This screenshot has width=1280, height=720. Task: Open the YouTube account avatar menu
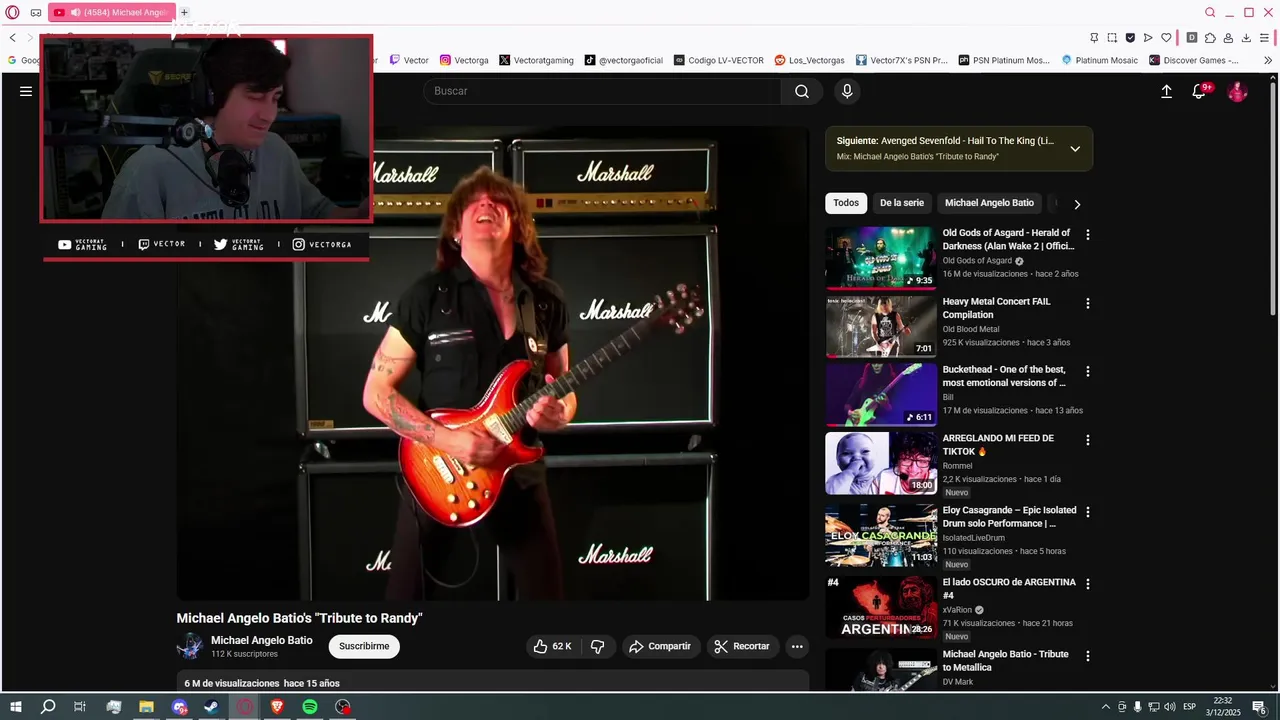pos(1237,92)
